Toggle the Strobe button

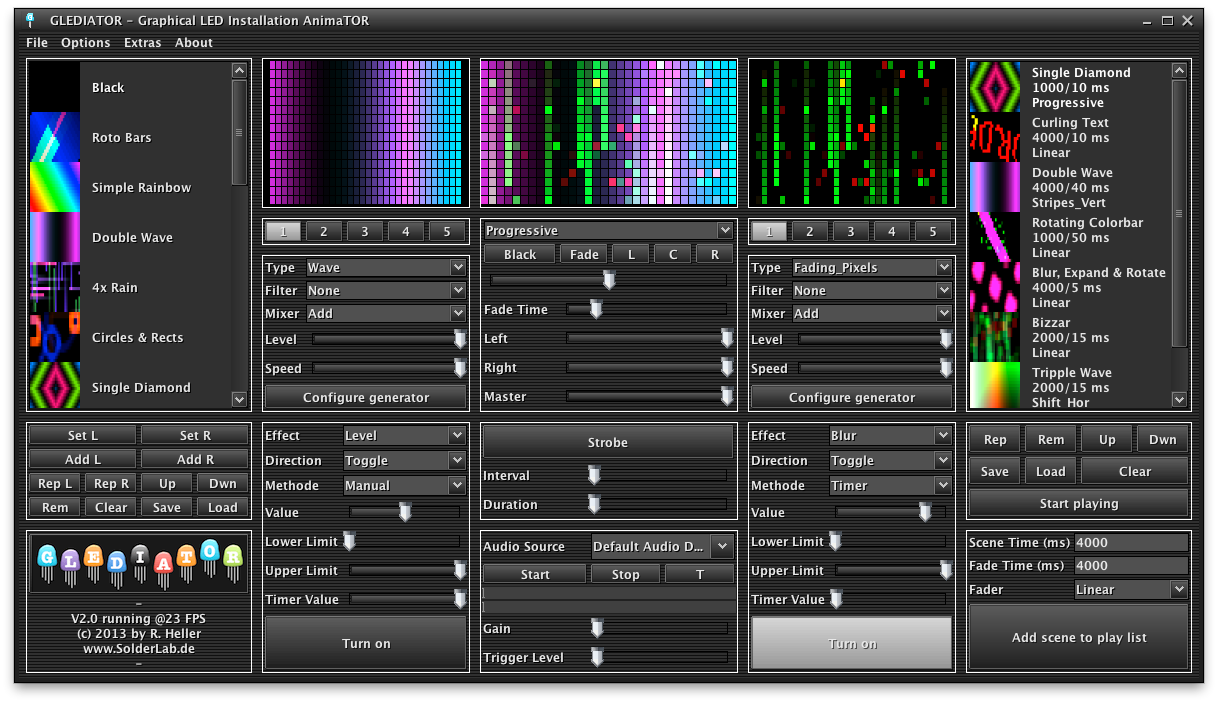tap(607, 442)
